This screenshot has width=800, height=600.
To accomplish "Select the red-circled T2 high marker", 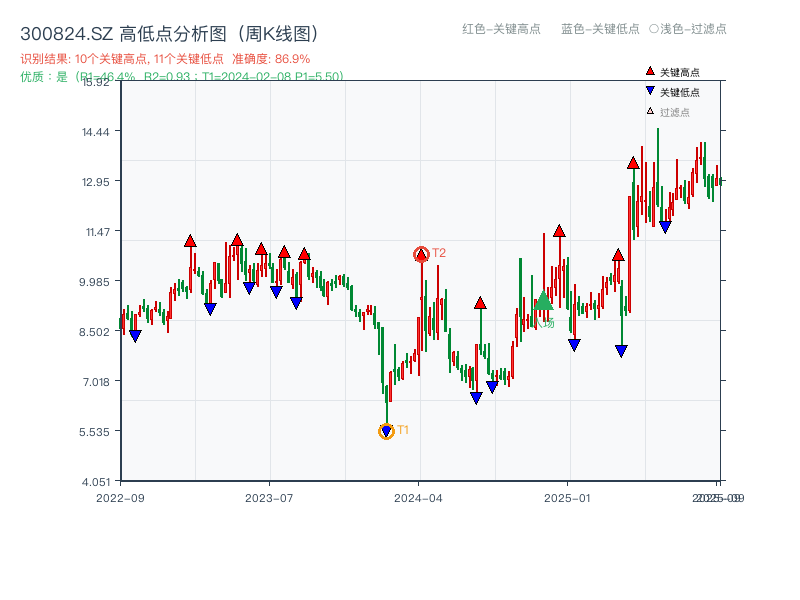I will pyautogui.click(x=421, y=254).
